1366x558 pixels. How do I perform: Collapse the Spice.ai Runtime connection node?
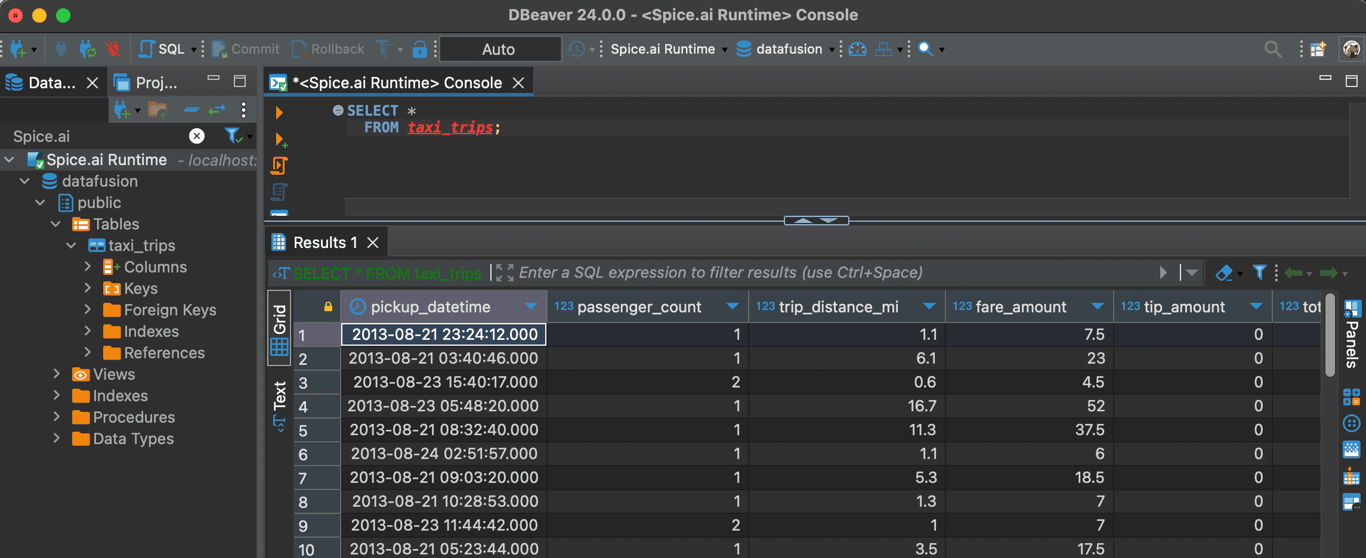pos(9,160)
